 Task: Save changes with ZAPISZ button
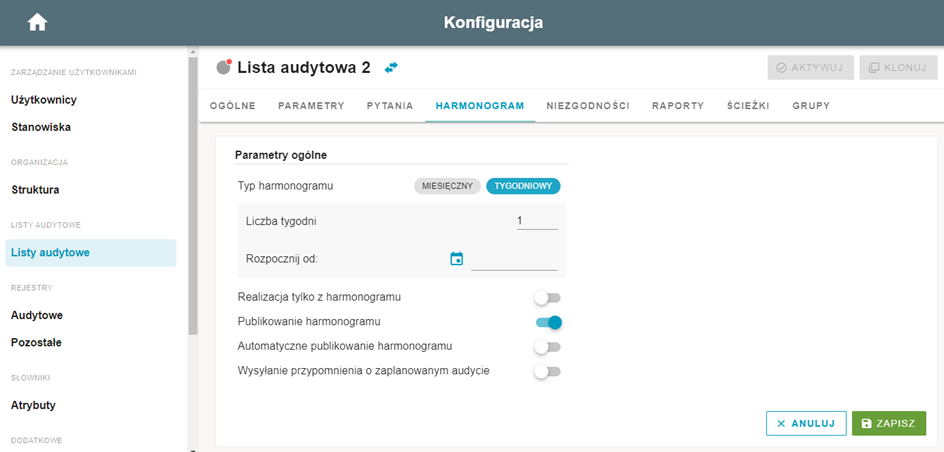pyautogui.click(x=889, y=423)
